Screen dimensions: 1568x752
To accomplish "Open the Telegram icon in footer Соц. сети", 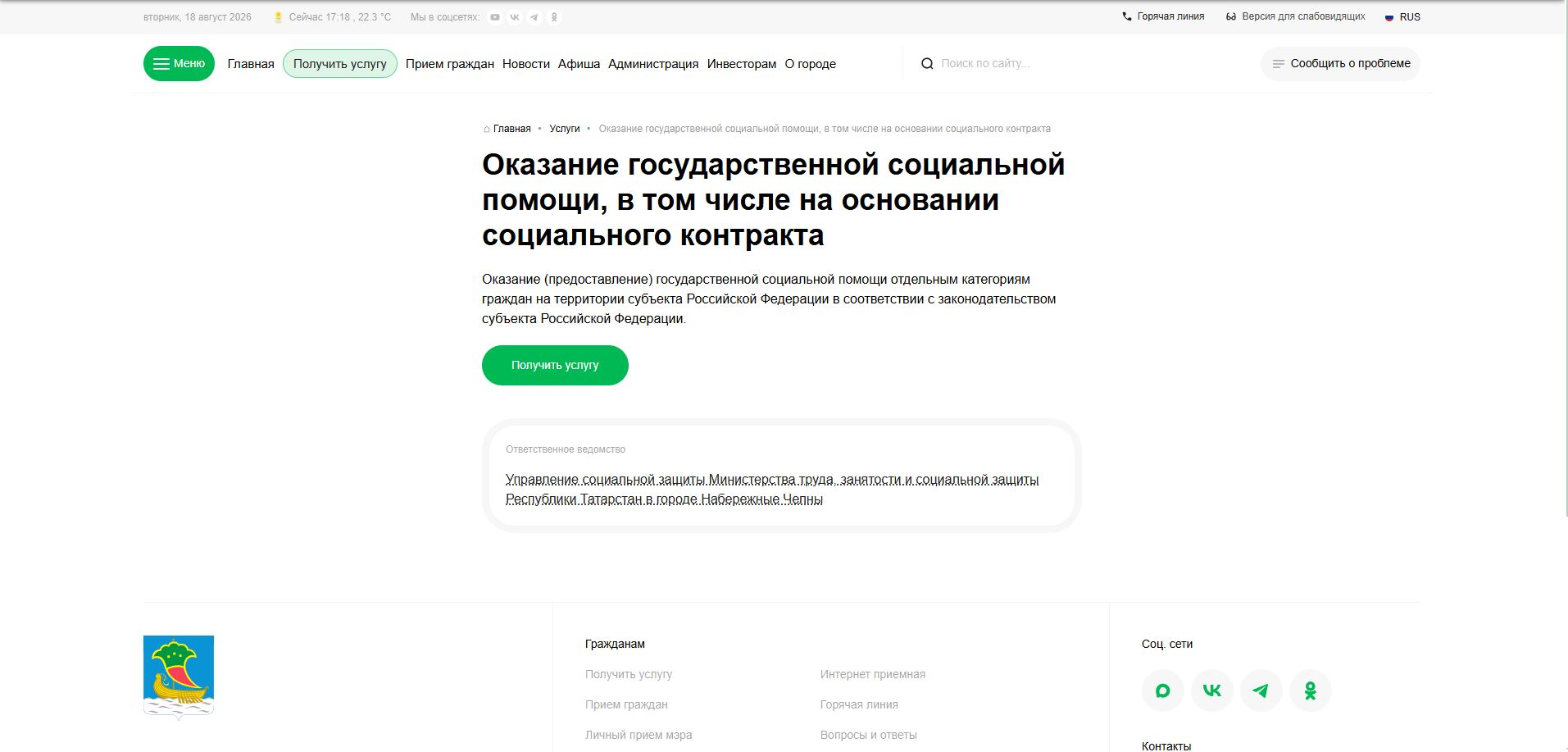I will [x=1261, y=690].
